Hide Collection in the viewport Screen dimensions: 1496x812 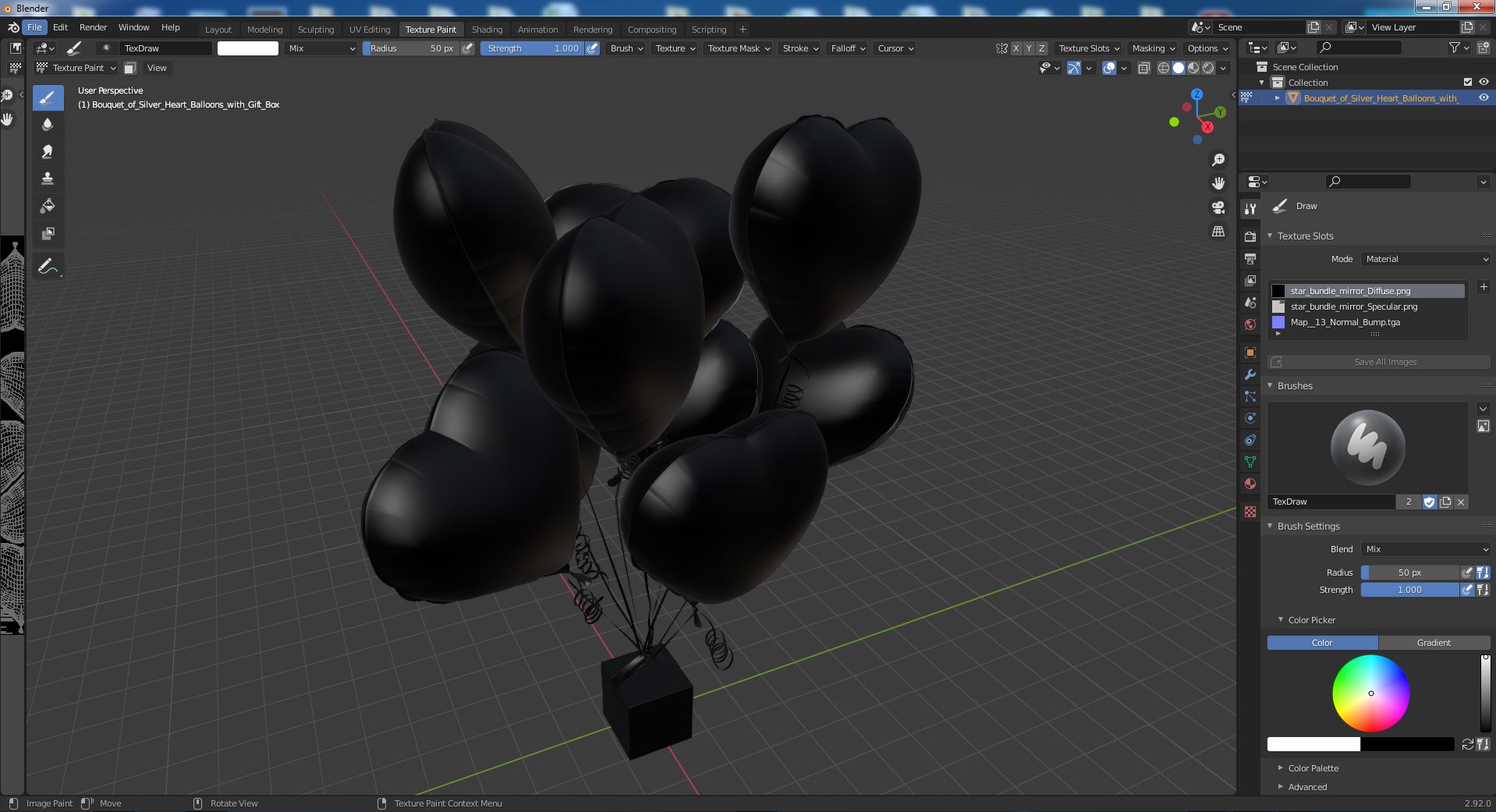click(x=1484, y=82)
